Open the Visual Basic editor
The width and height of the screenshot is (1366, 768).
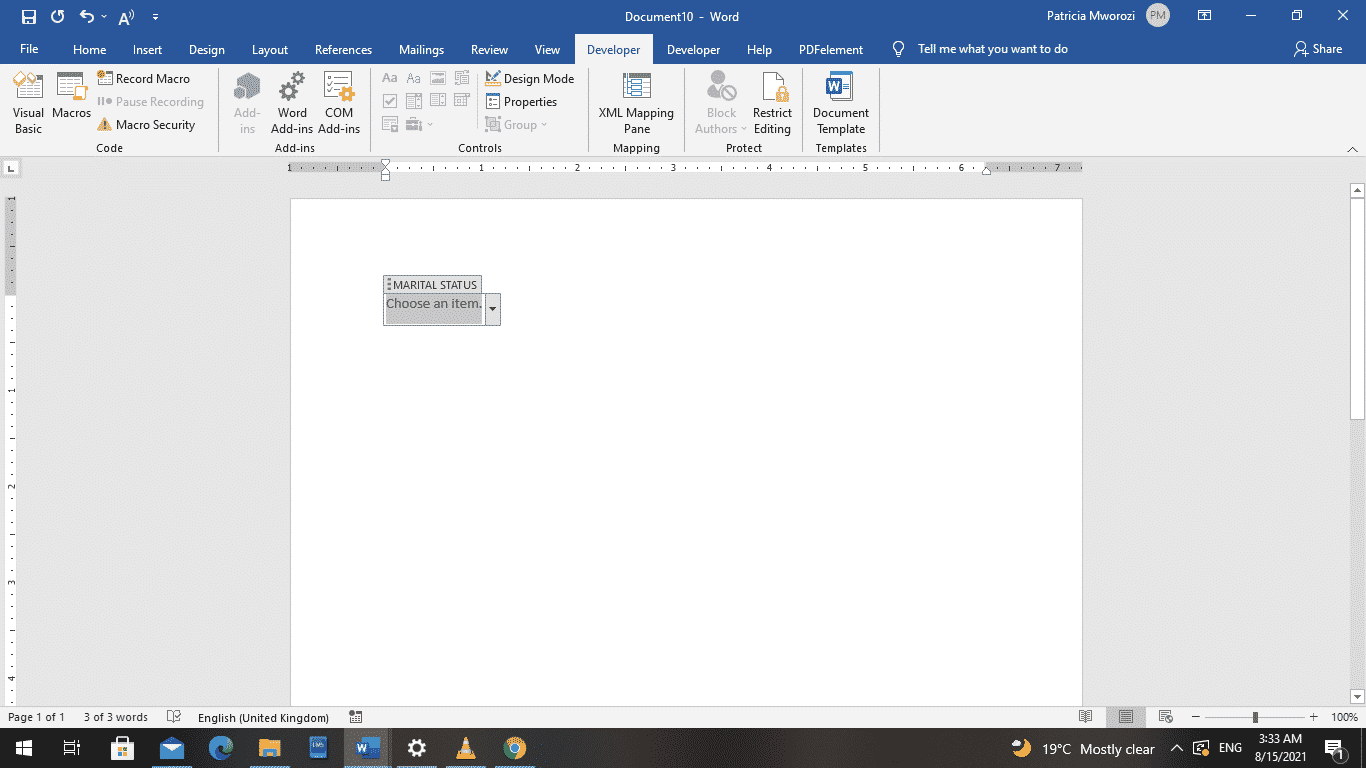click(x=28, y=101)
